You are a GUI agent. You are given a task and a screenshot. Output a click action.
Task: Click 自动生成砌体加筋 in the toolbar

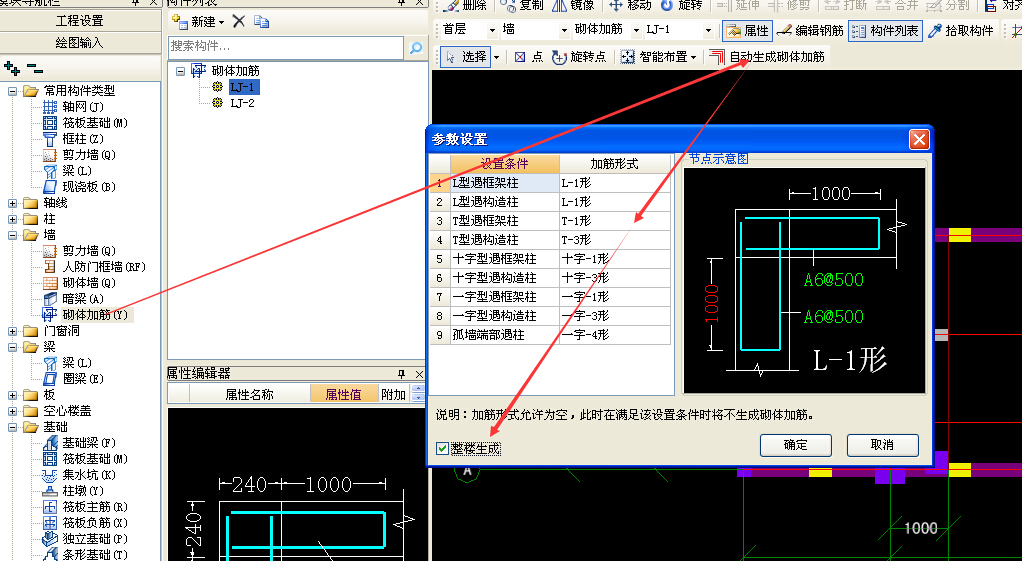(767, 57)
